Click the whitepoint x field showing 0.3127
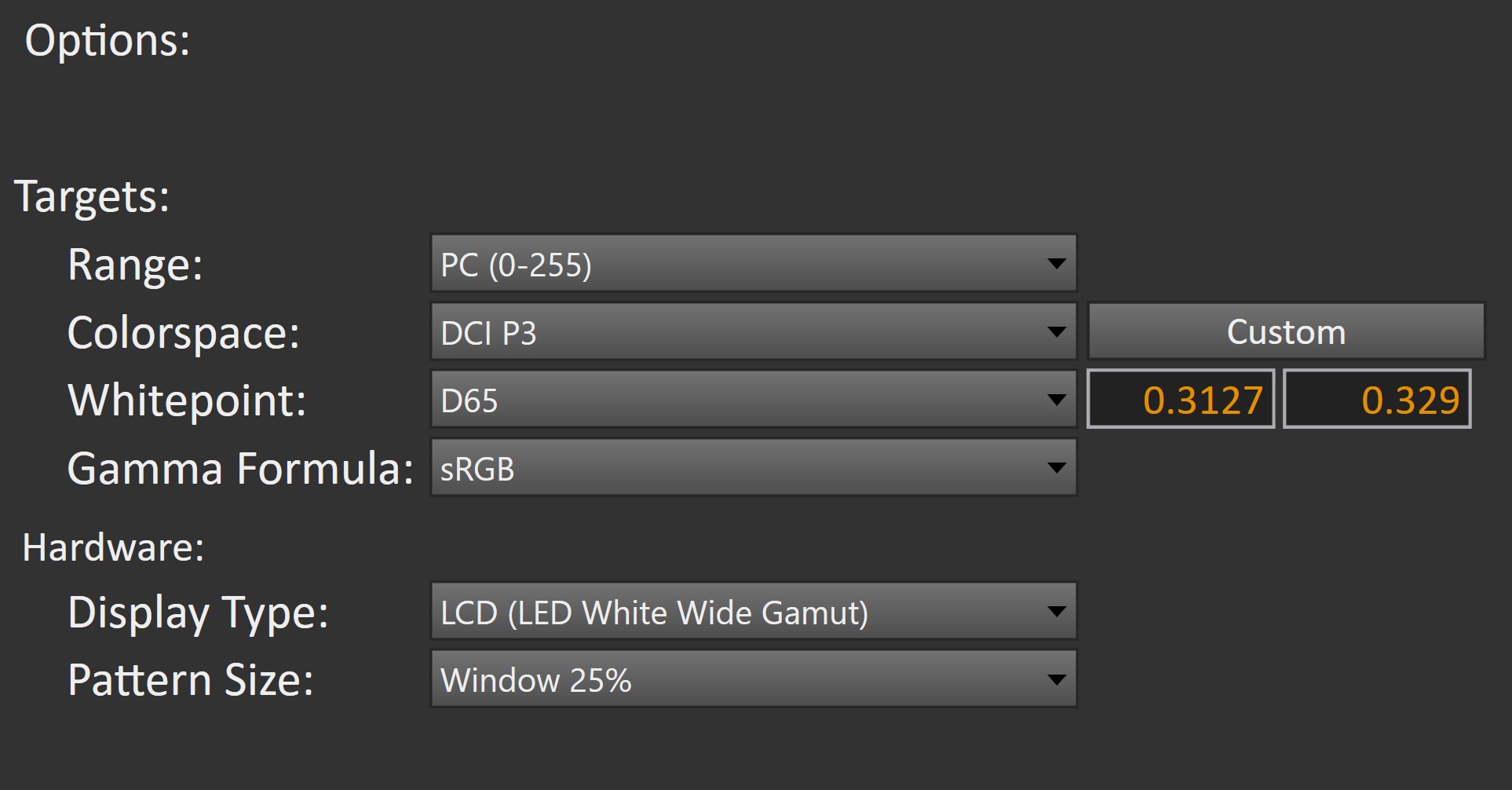 (1181, 400)
